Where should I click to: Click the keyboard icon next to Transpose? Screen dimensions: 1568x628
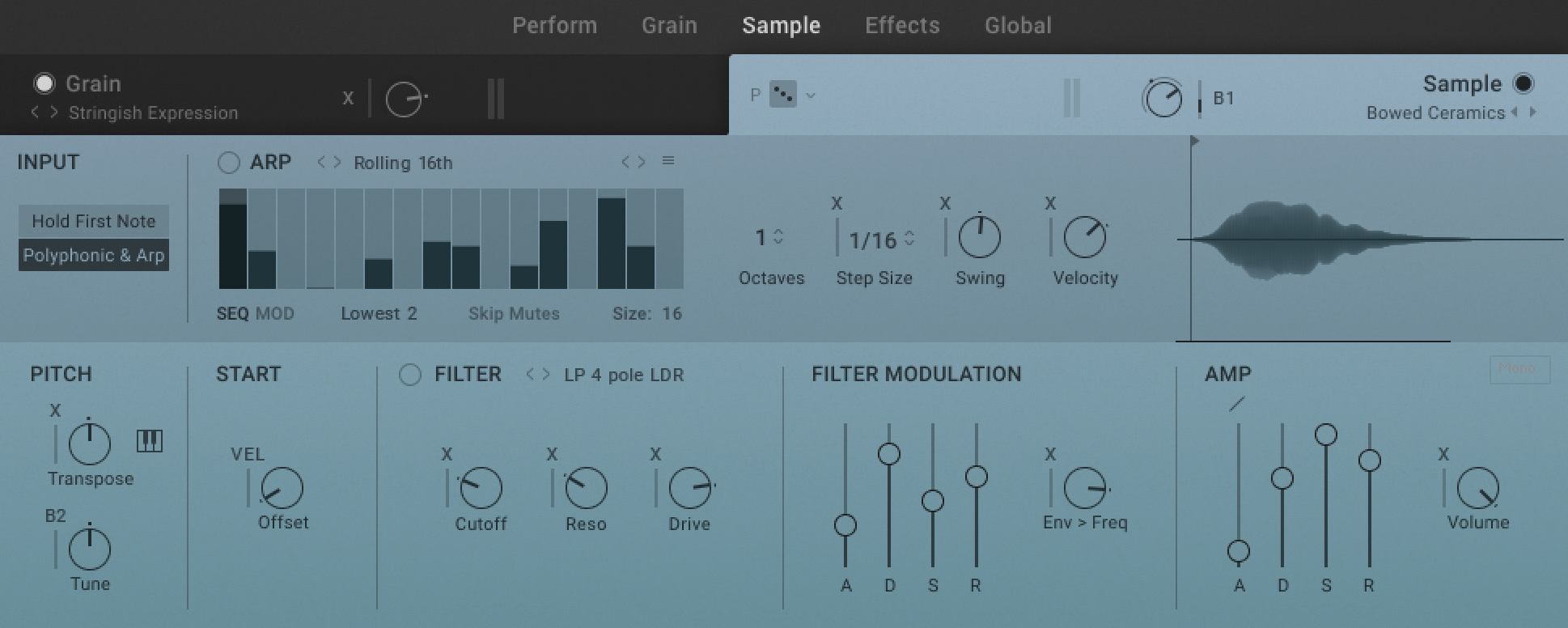tap(150, 441)
